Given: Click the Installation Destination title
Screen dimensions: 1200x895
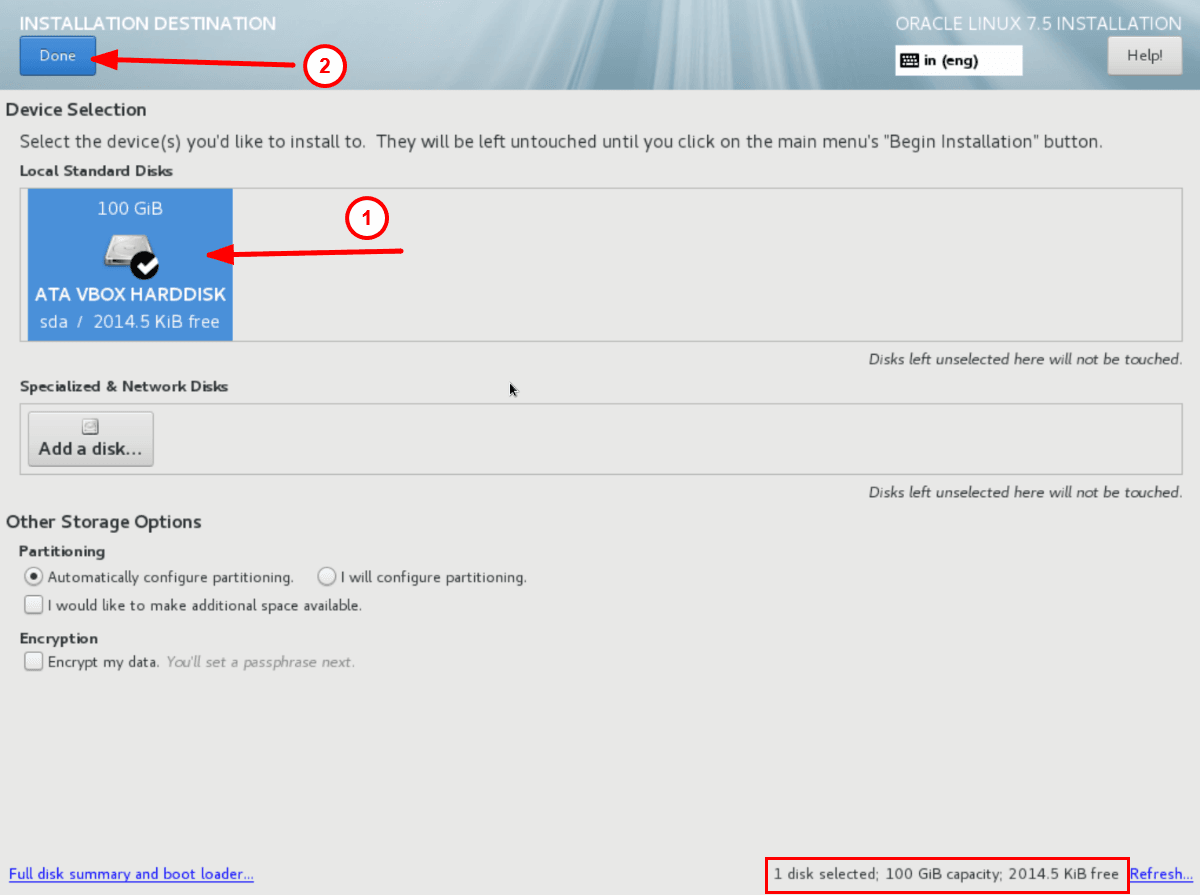Looking at the screenshot, I should 147,23.
